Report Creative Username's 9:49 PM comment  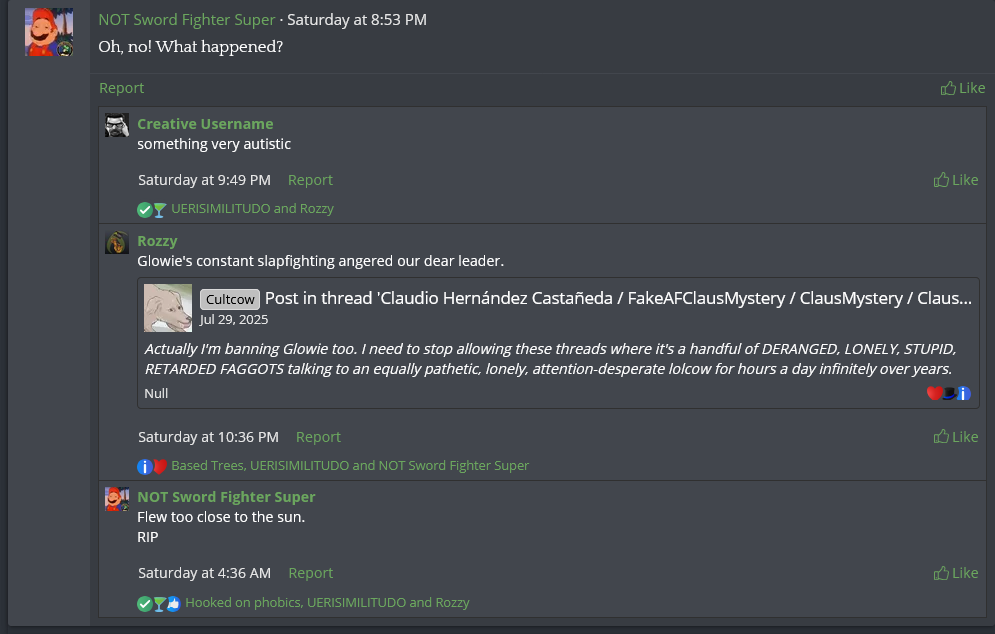(x=310, y=180)
